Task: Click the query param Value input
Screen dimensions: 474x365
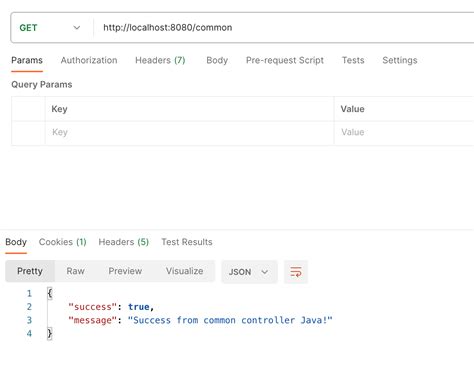Action: pyautogui.click(x=404, y=133)
